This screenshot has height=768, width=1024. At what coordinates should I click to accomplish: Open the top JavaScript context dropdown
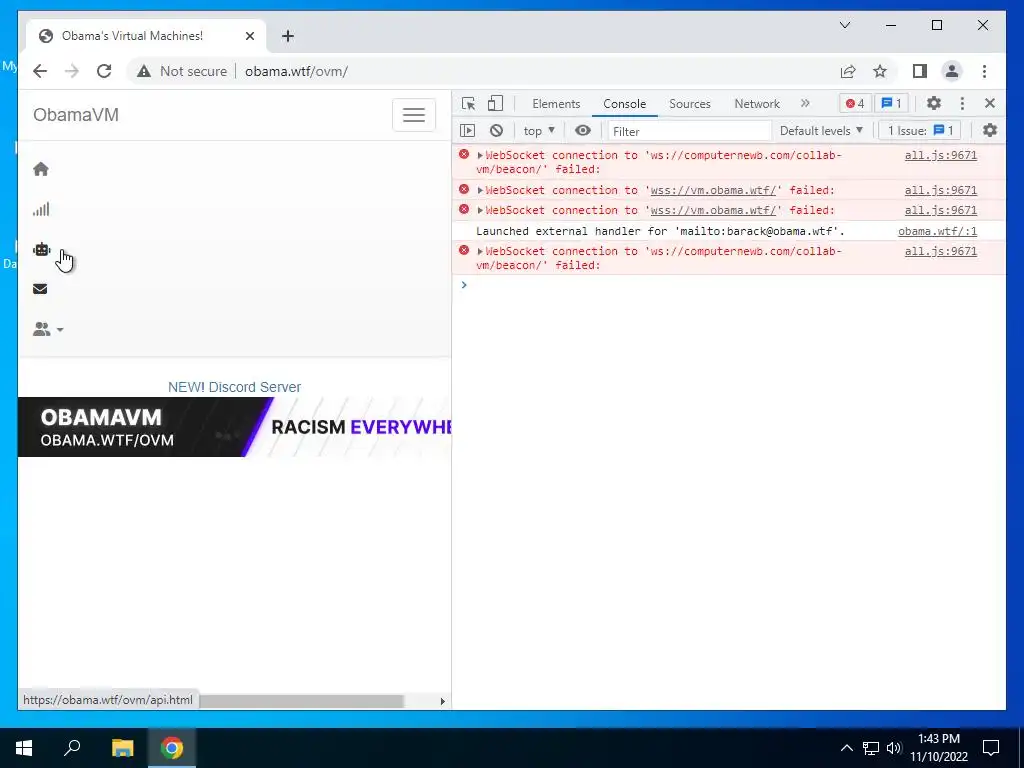(539, 131)
